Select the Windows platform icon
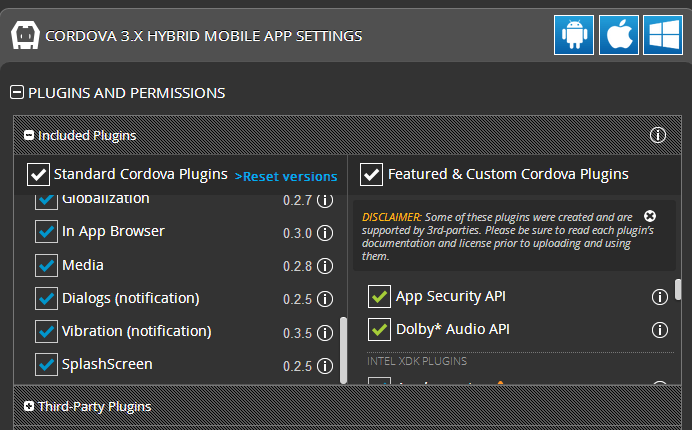 [x=662, y=35]
